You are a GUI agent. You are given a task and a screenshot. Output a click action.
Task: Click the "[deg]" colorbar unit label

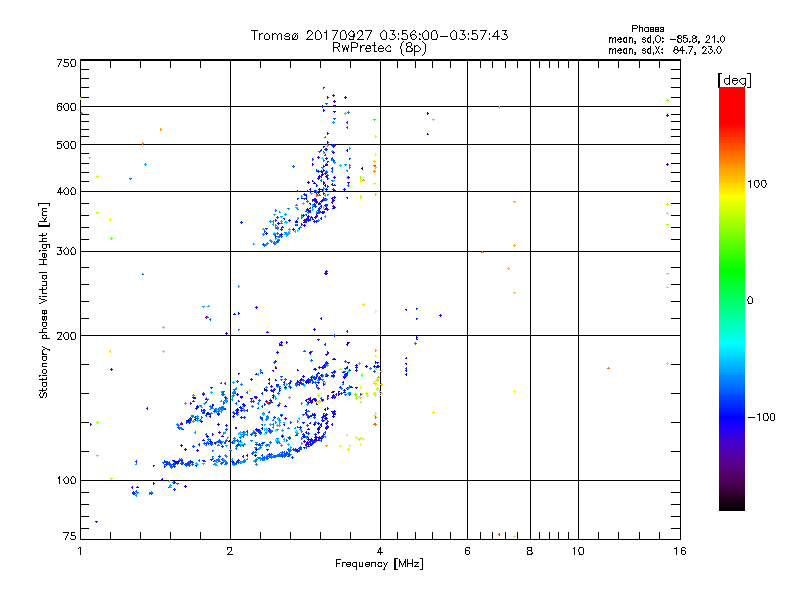734,80
